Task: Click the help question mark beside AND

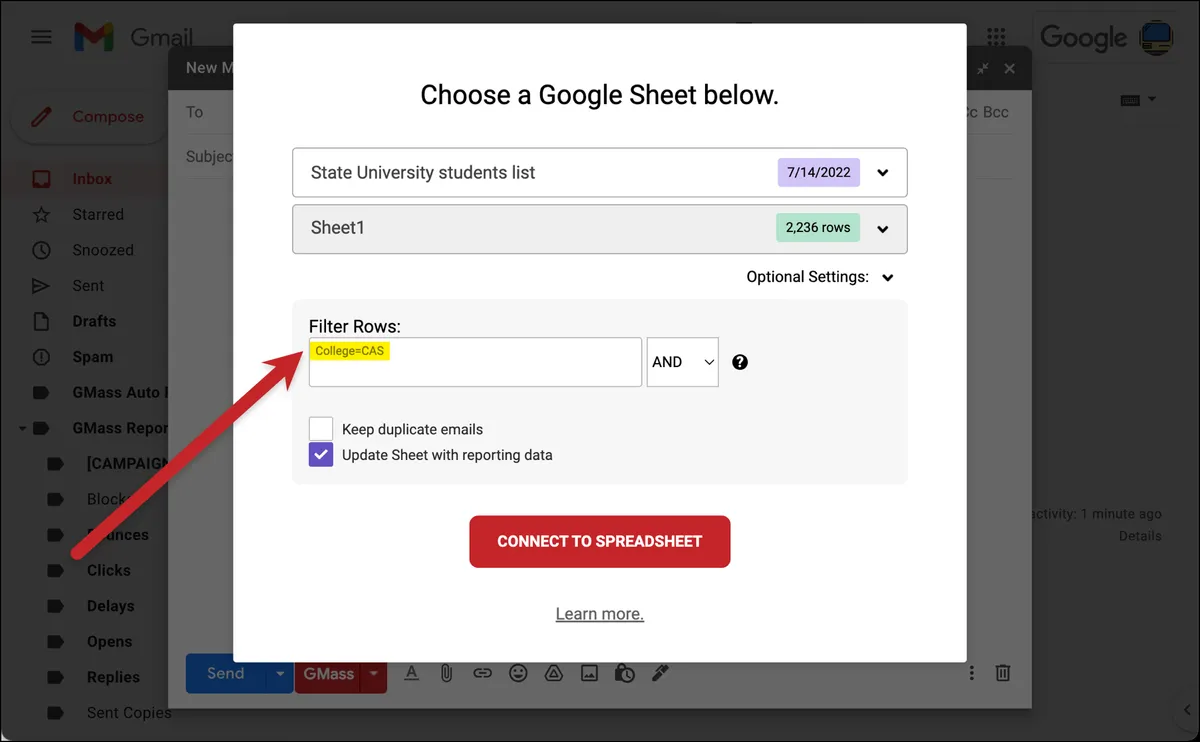Action: pyautogui.click(x=740, y=362)
